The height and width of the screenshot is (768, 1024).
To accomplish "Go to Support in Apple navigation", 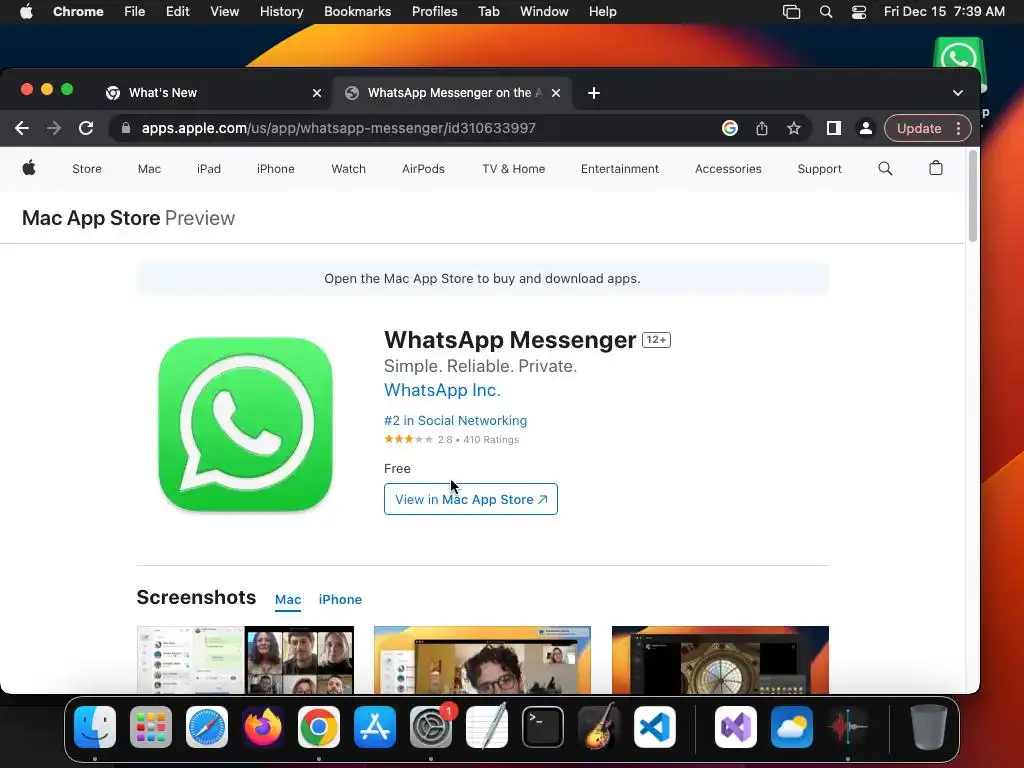I will (x=819, y=168).
